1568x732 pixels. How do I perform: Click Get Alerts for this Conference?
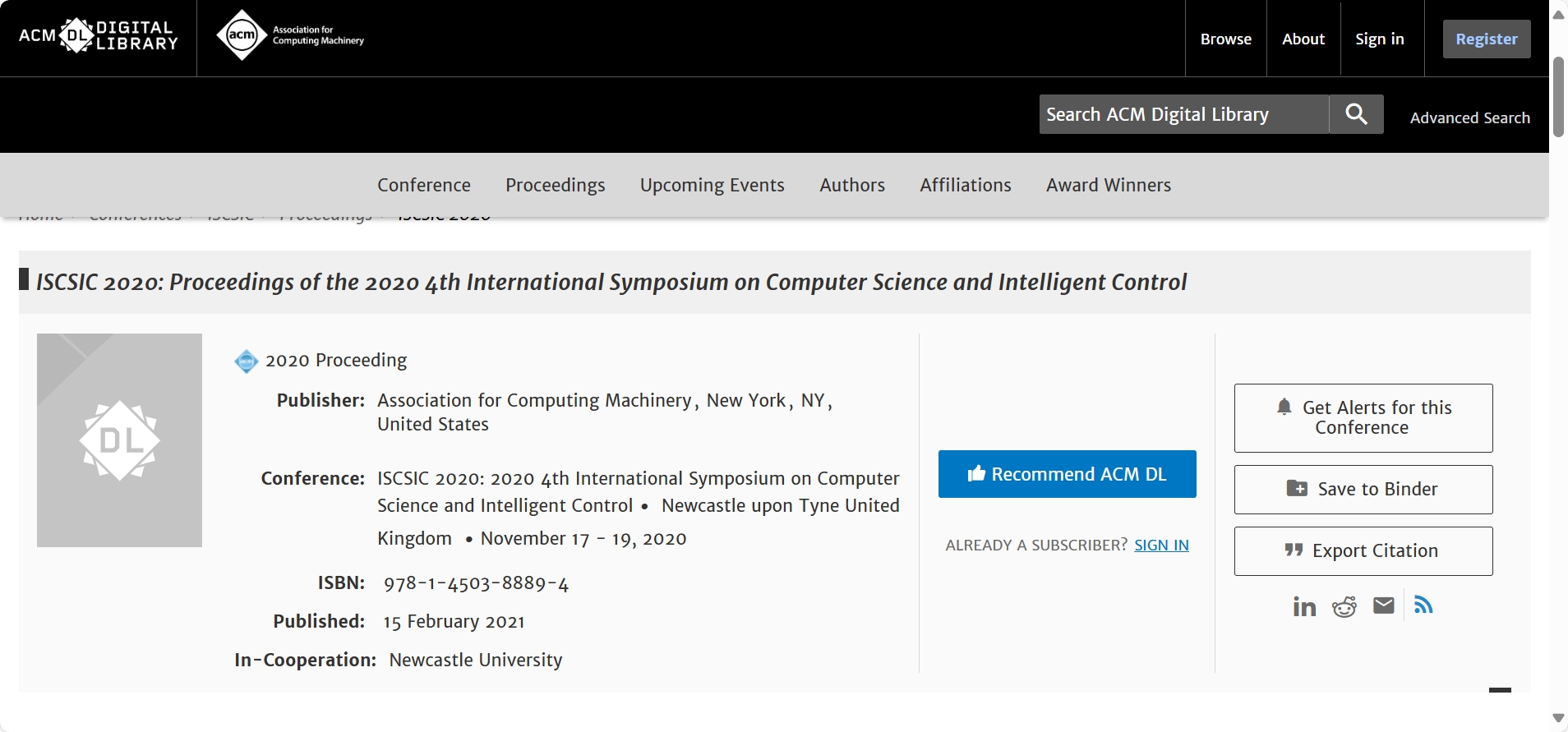tap(1363, 417)
